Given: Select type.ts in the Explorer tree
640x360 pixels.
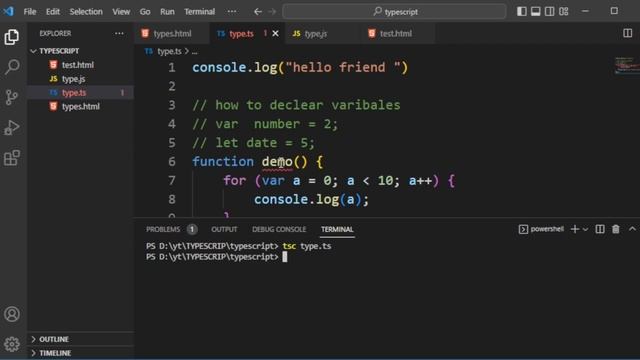Looking at the screenshot, I should pos(81,93).
